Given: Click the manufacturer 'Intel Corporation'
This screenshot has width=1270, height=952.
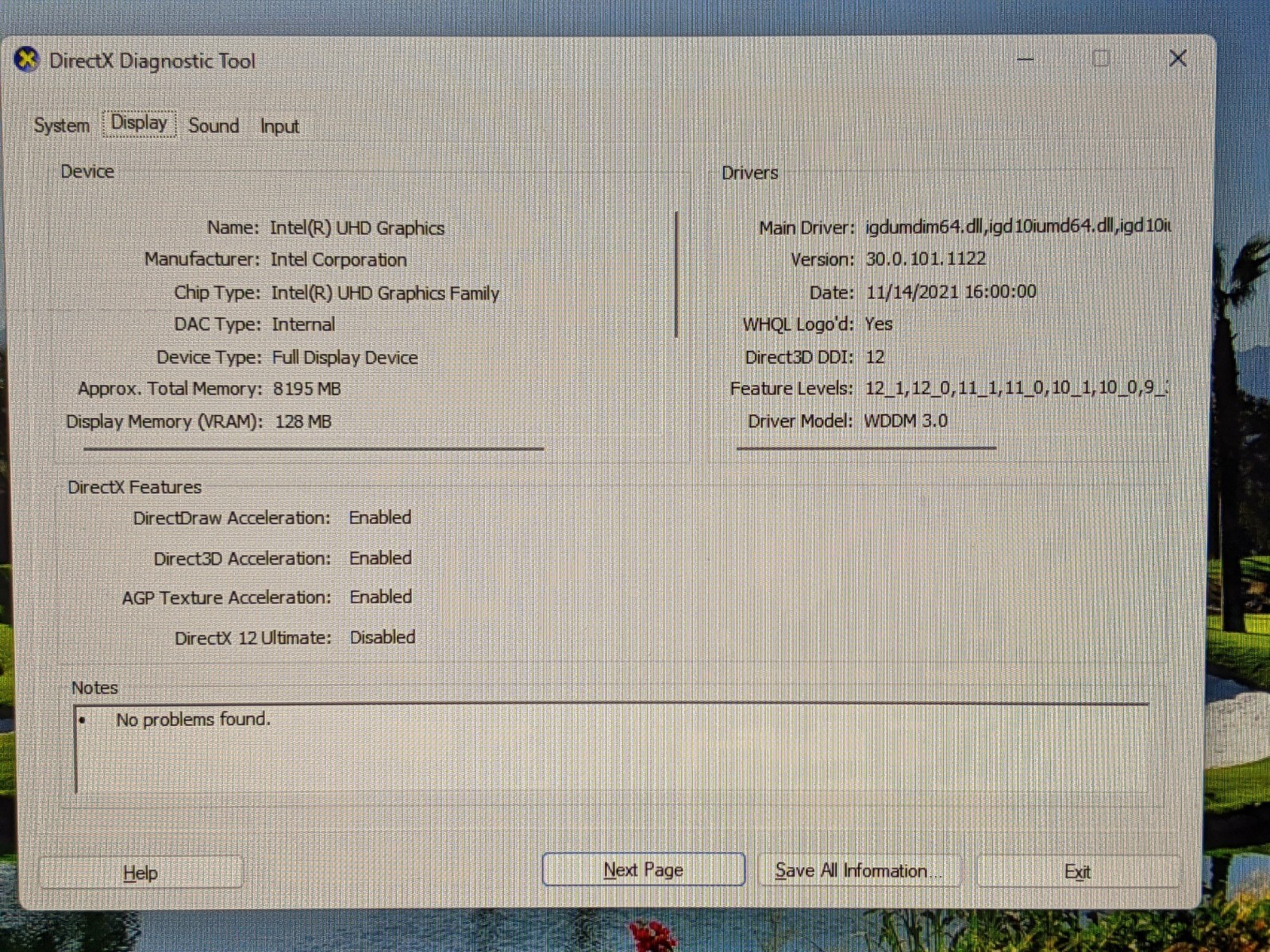Looking at the screenshot, I should tap(338, 259).
